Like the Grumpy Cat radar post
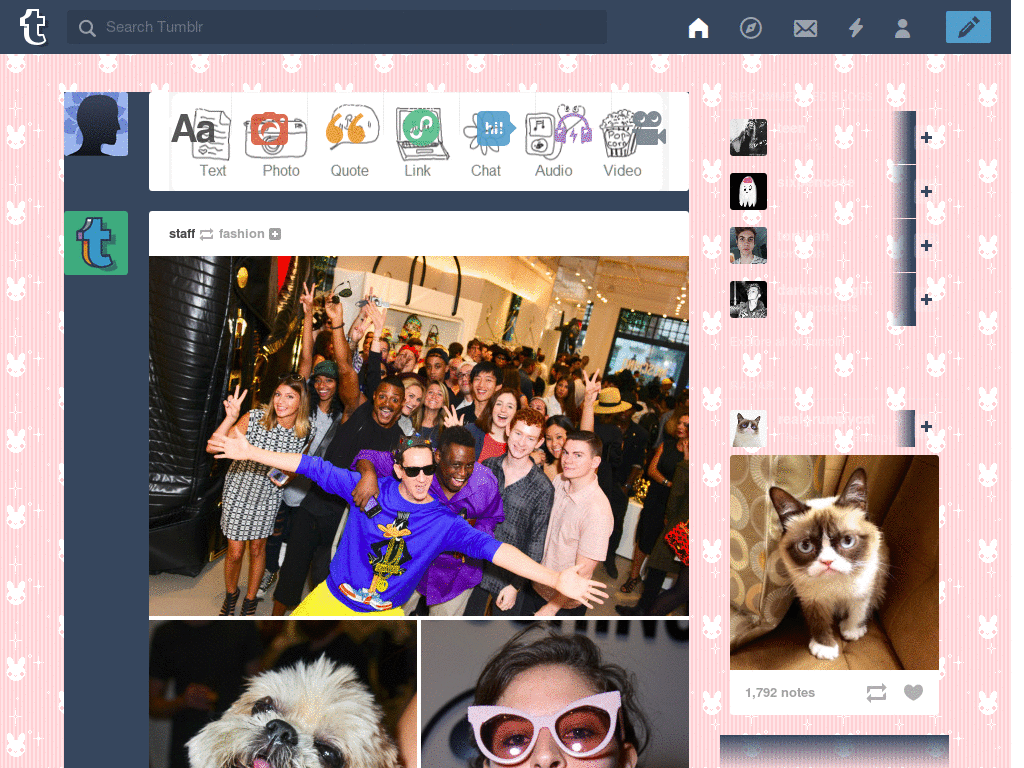1024x768 pixels. (x=913, y=692)
